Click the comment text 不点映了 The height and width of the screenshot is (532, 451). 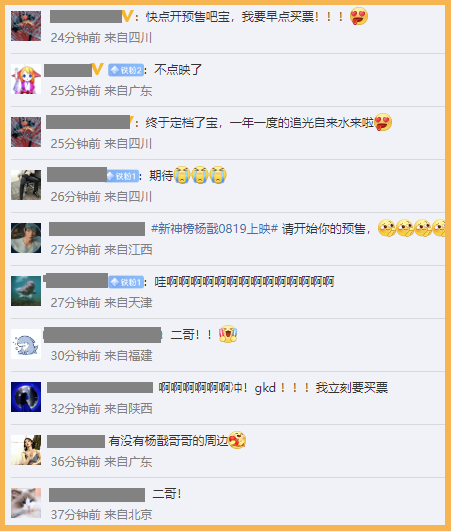click(x=178, y=70)
